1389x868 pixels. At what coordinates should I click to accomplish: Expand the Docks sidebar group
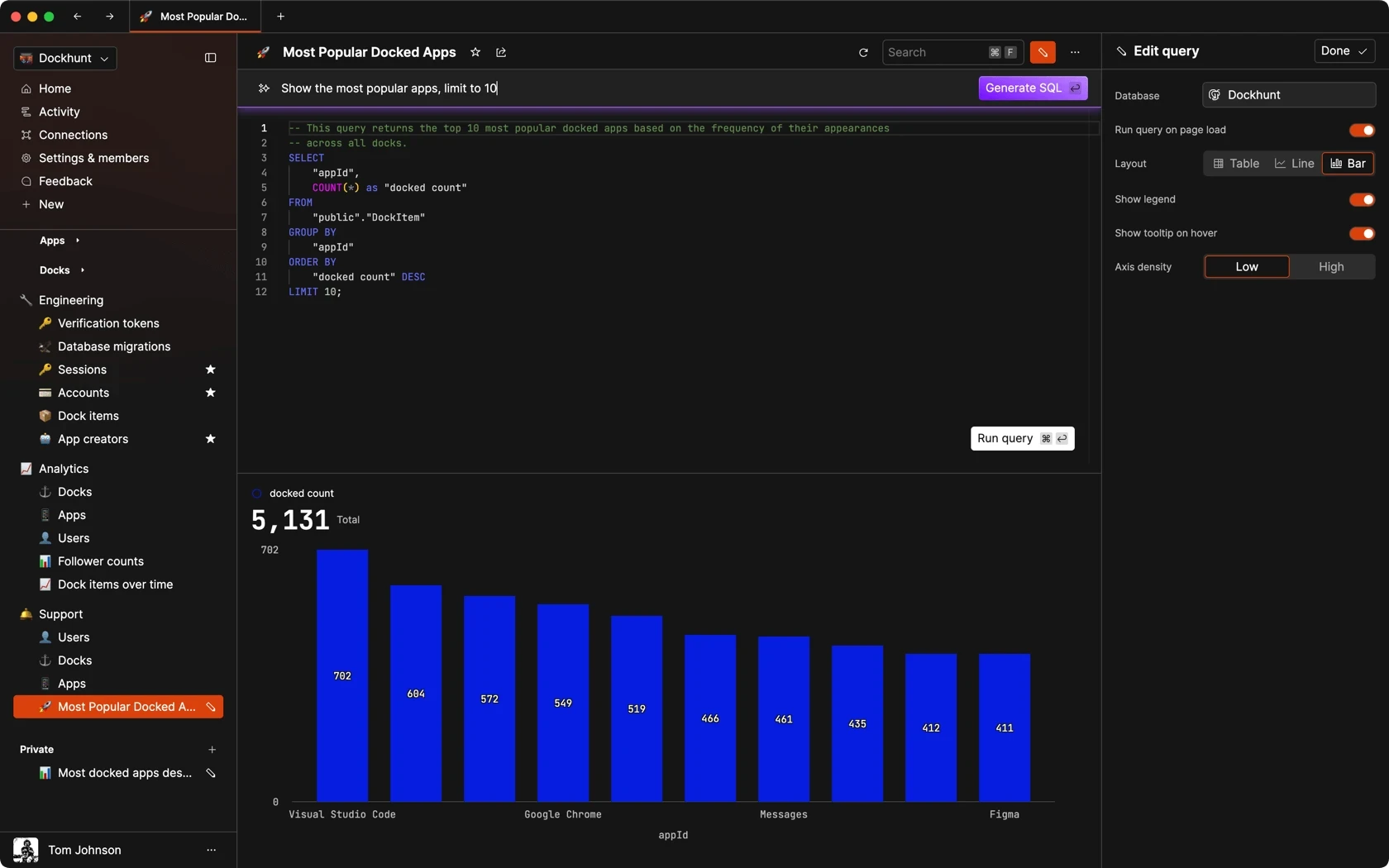click(62, 270)
